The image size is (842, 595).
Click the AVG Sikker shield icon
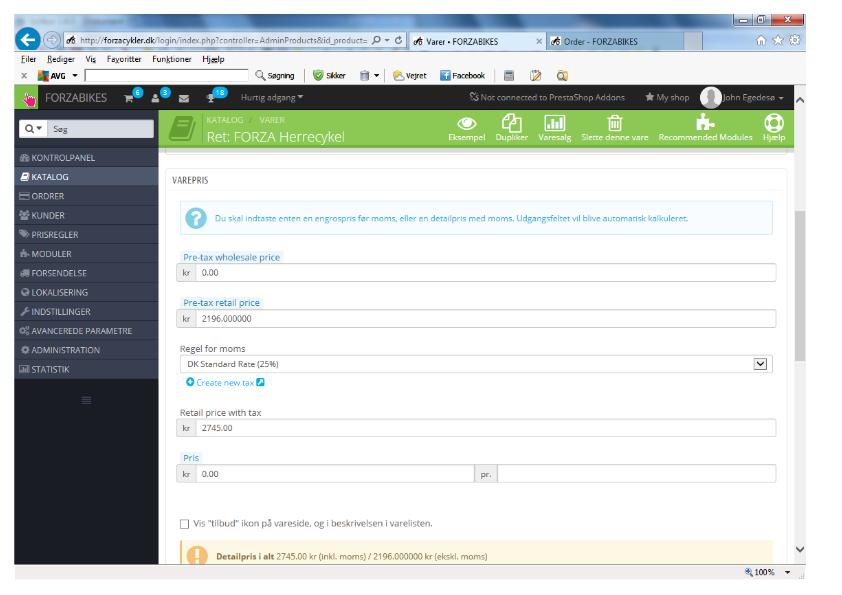point(329,76)
